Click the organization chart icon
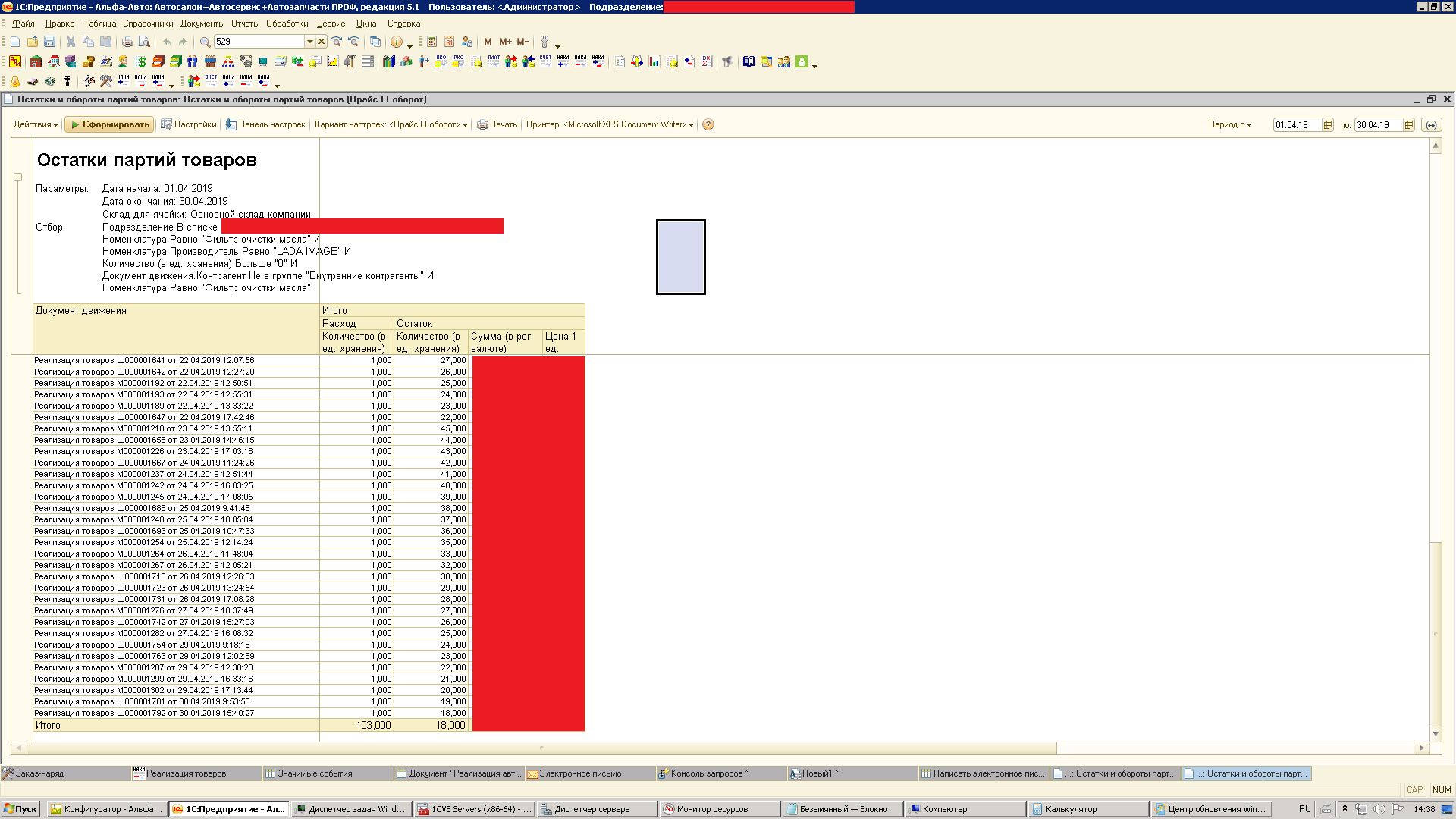The height and width of the screenshot is (819, 1456). (x=227, y=61)
